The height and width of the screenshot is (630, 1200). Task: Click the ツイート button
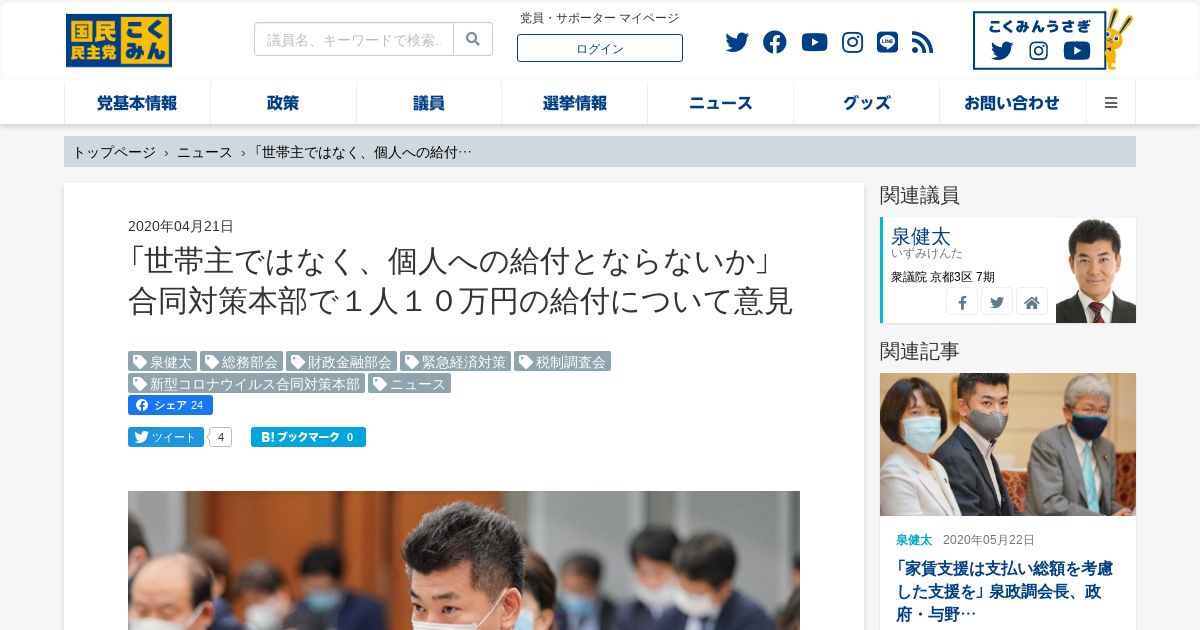coord(166,437)
